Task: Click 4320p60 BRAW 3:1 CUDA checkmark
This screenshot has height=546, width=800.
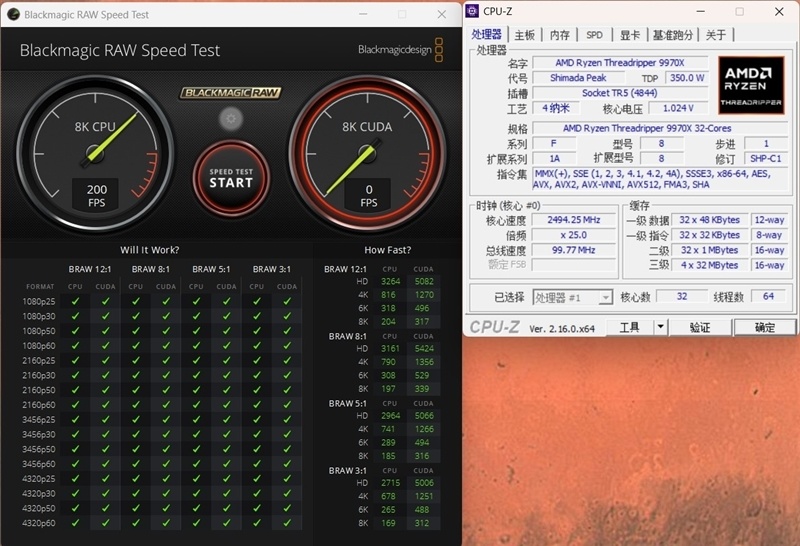Action: pos(287,523)
